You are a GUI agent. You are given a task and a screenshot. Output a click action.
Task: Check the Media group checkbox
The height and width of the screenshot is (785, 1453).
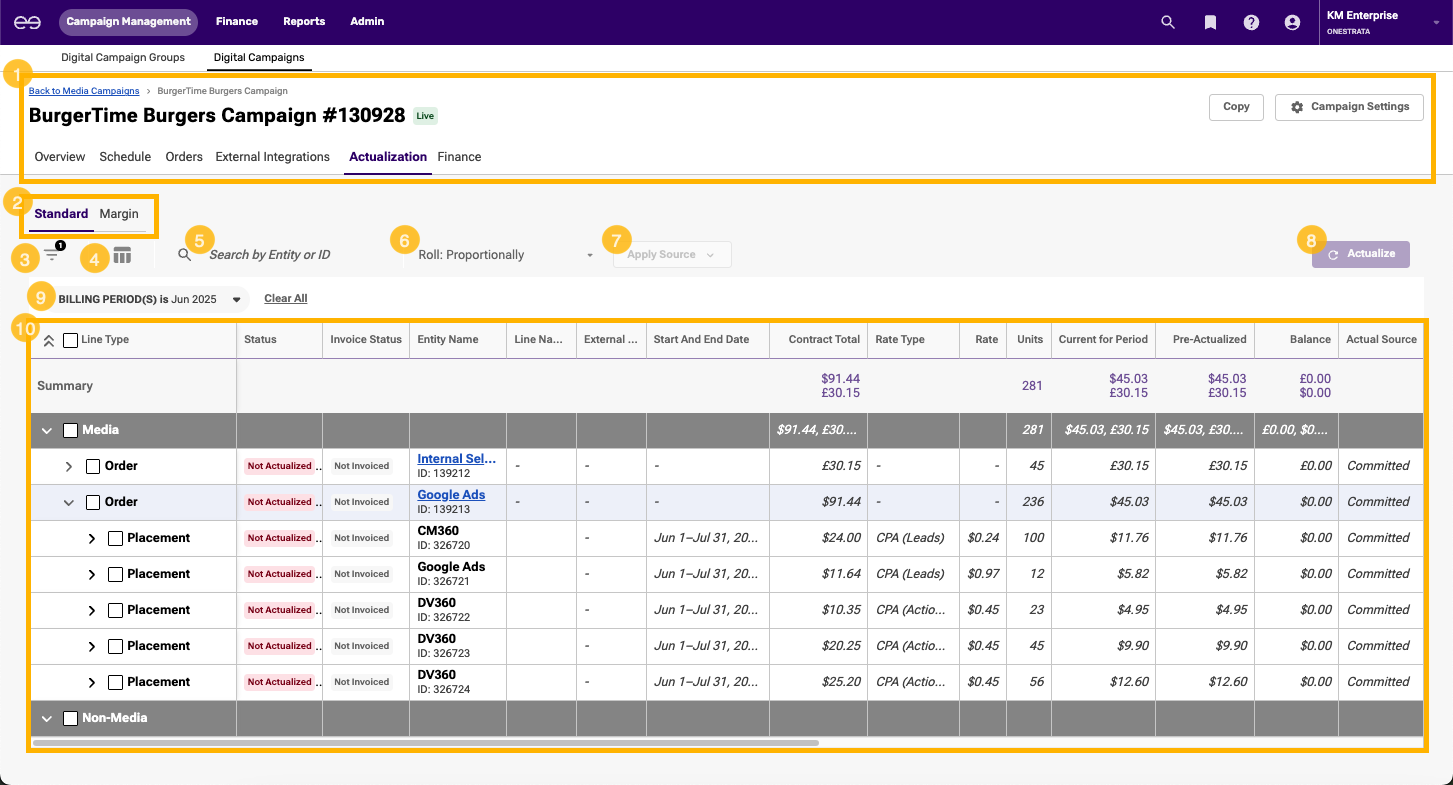(70, 430)
